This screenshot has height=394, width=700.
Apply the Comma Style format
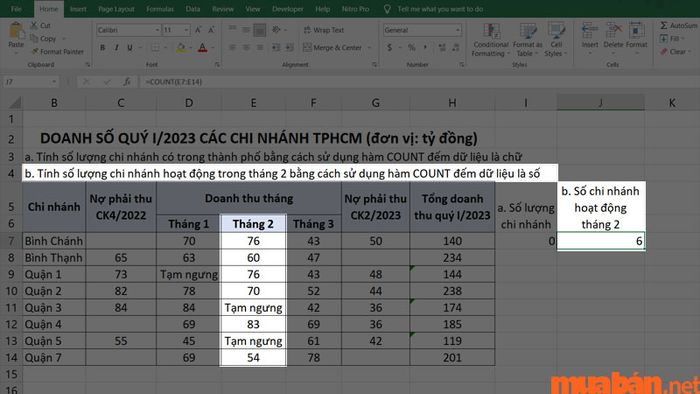(x=425, y=47)
